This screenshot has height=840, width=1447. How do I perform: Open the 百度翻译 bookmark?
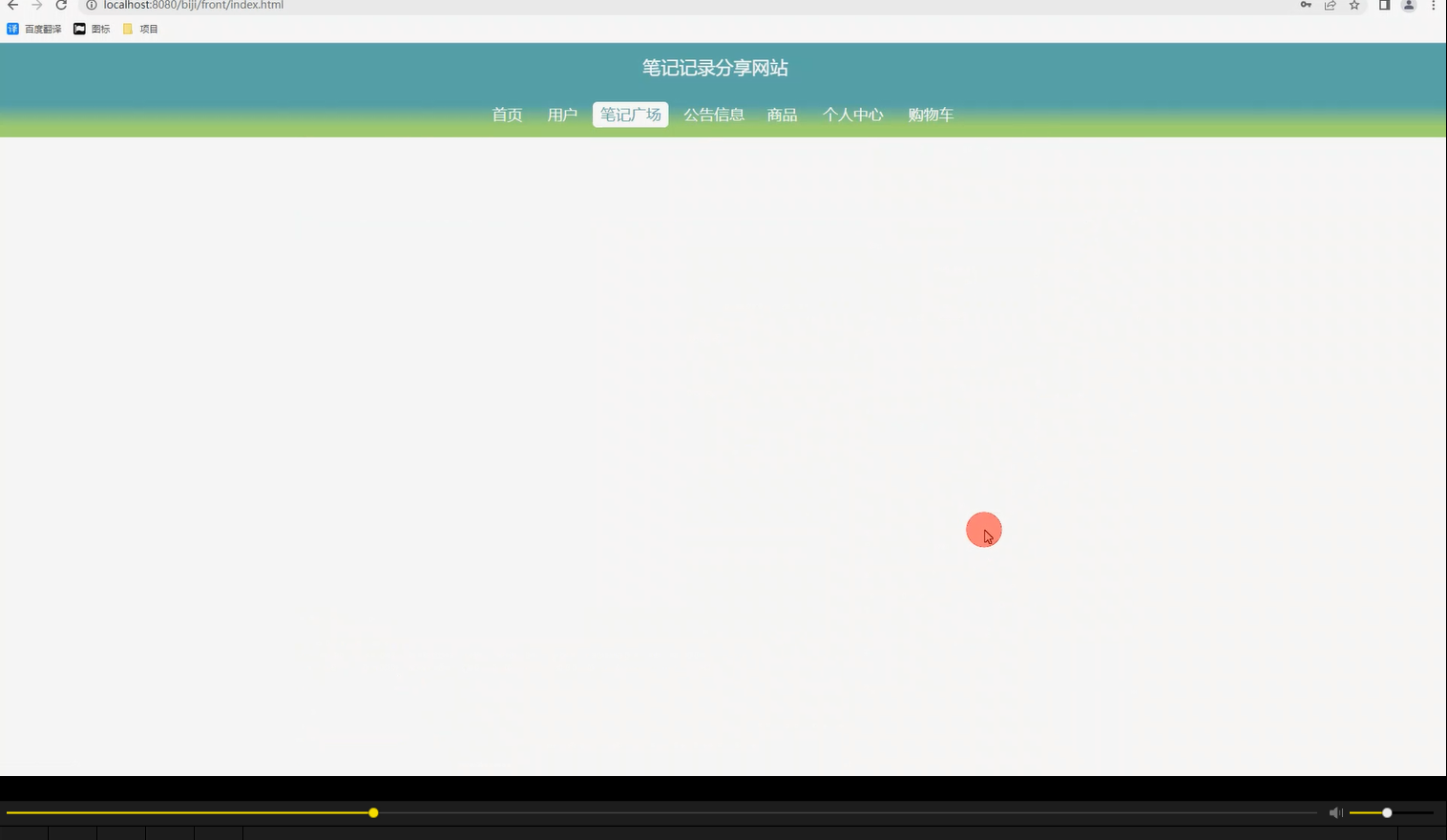pyautogui.click(x=34, y=29)
